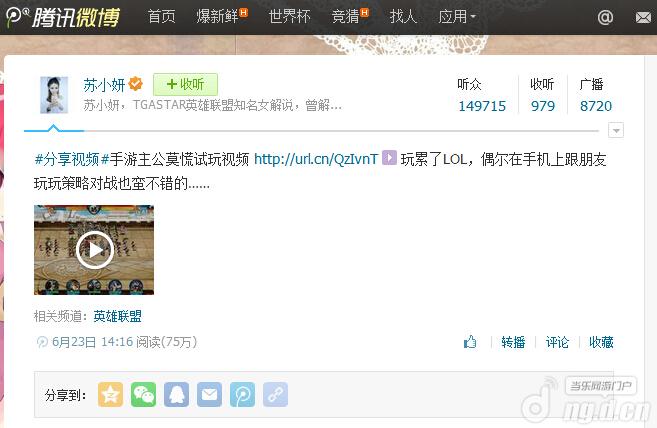
Task: Open the http://url.cn/QzIvnT link
Action: [x=316, y=159]
